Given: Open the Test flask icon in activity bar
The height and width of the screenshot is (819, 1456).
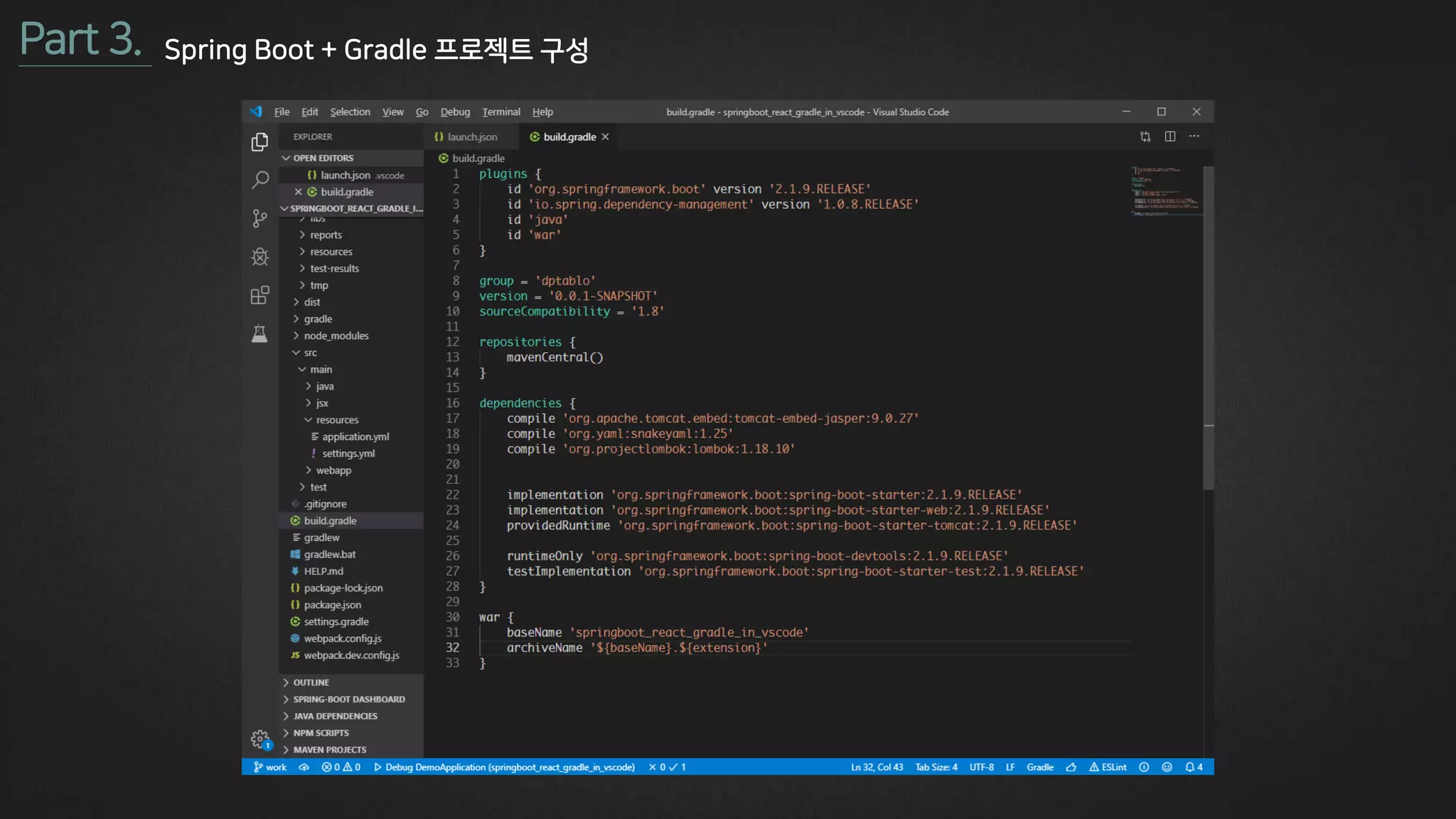Looking at the screenshot, I should 259,333.
